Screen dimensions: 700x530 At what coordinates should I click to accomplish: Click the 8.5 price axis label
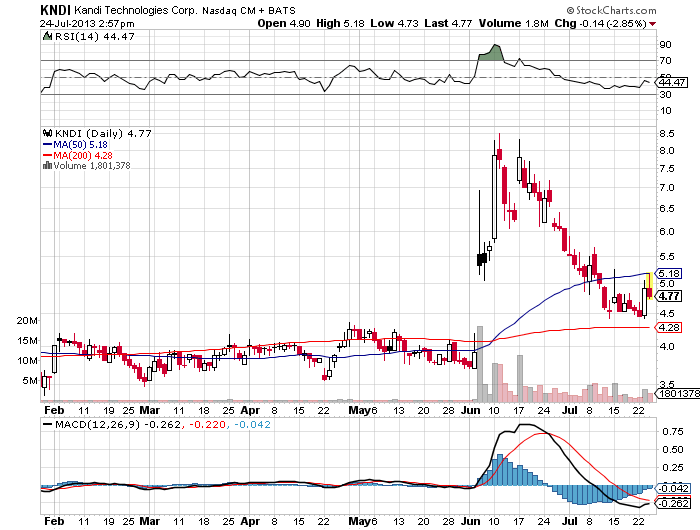pos(667,134)
